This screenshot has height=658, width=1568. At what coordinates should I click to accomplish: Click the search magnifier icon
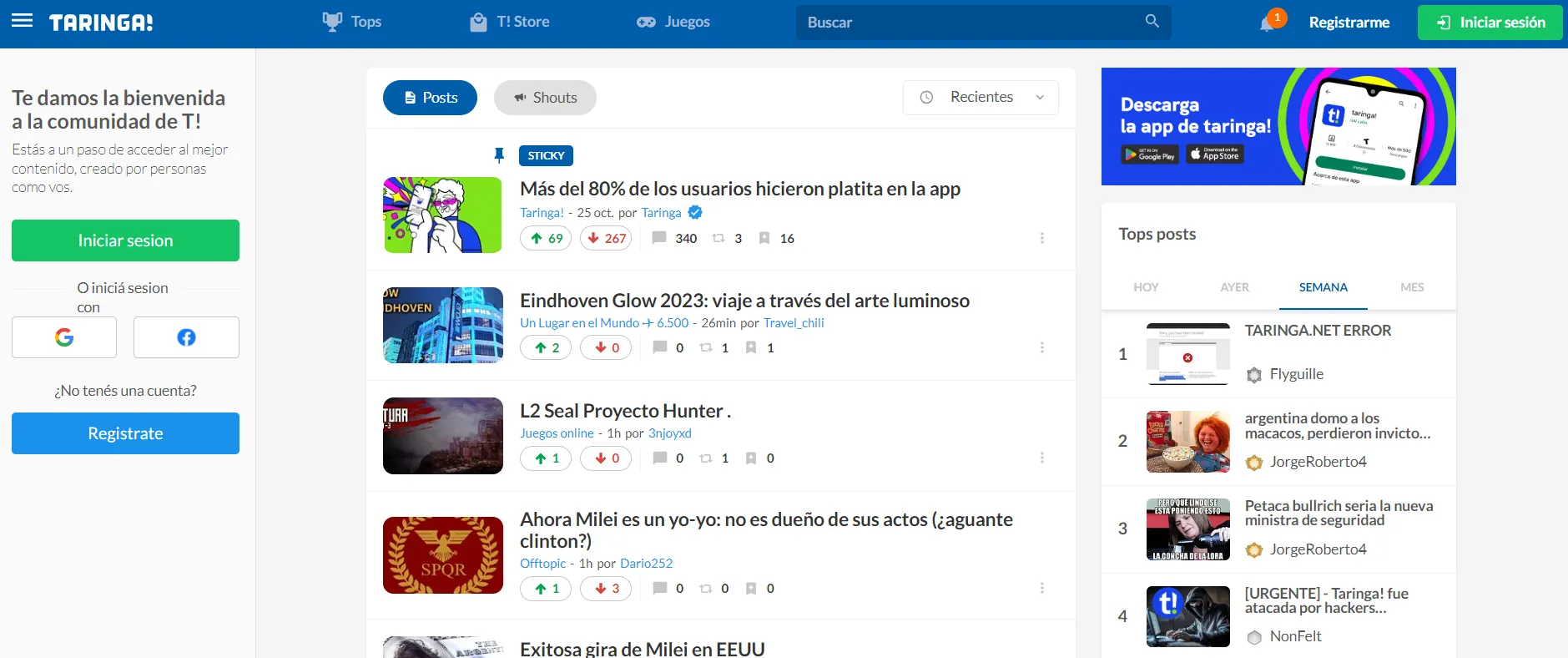point(1152,21)
